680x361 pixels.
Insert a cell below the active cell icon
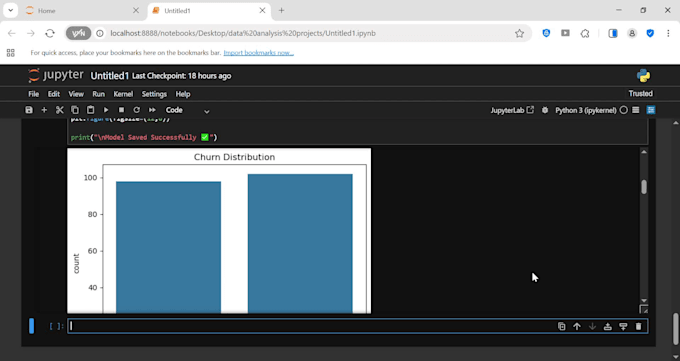(x=623, y=326)
